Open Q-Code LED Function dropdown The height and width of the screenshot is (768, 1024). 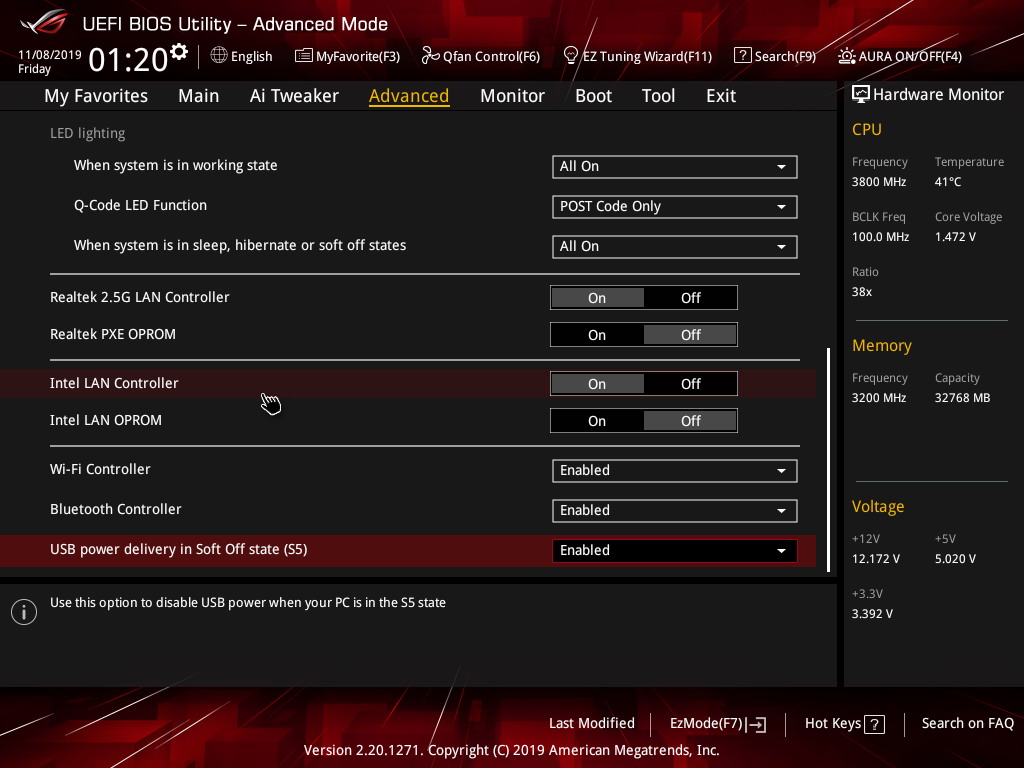tap(675, 206)
